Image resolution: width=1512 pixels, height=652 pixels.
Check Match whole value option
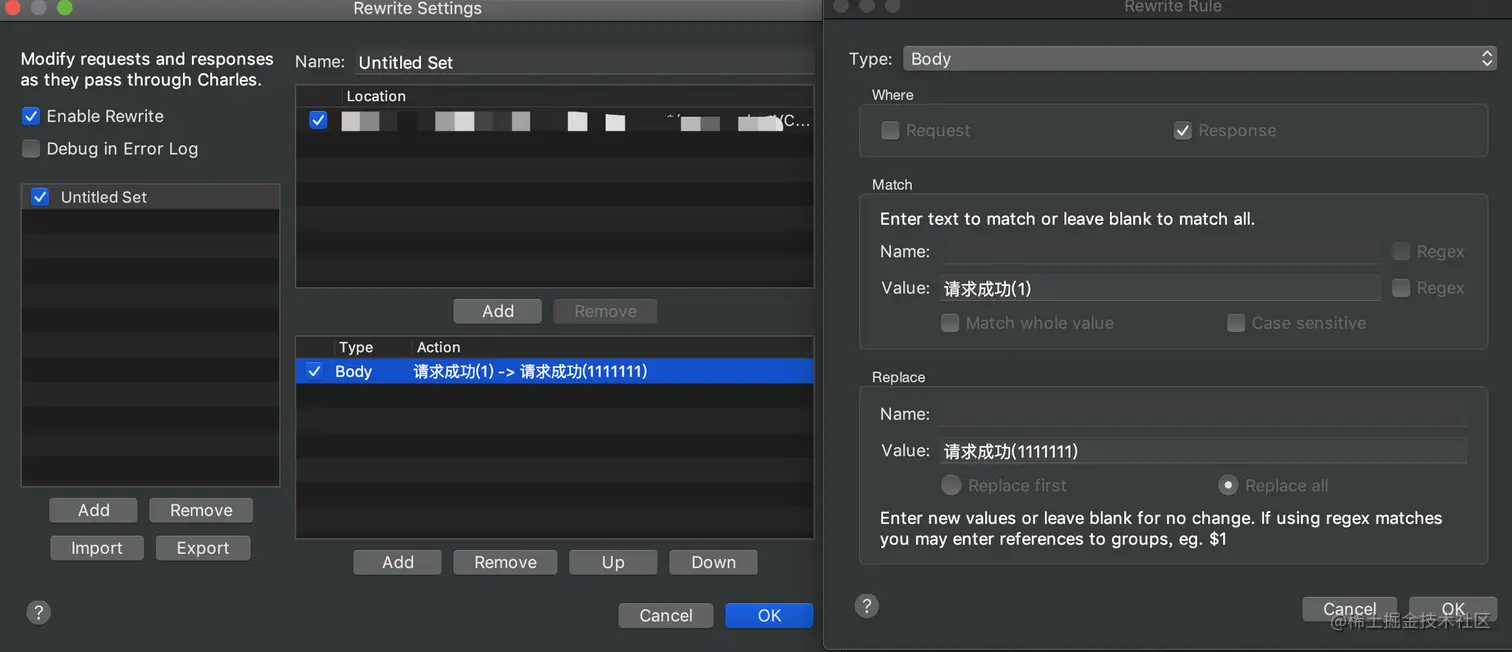[950, 323]
